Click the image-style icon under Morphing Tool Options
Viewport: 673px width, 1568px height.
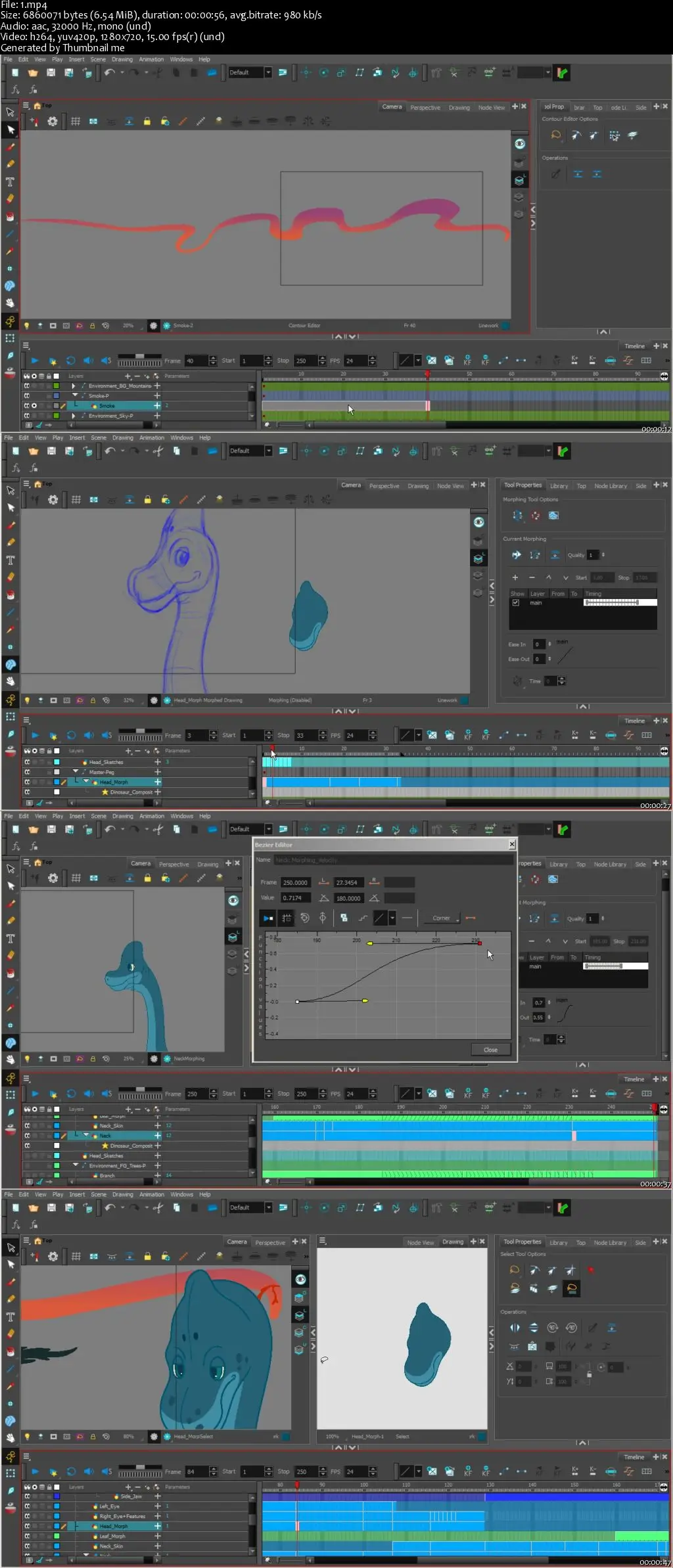click(554, 516)
